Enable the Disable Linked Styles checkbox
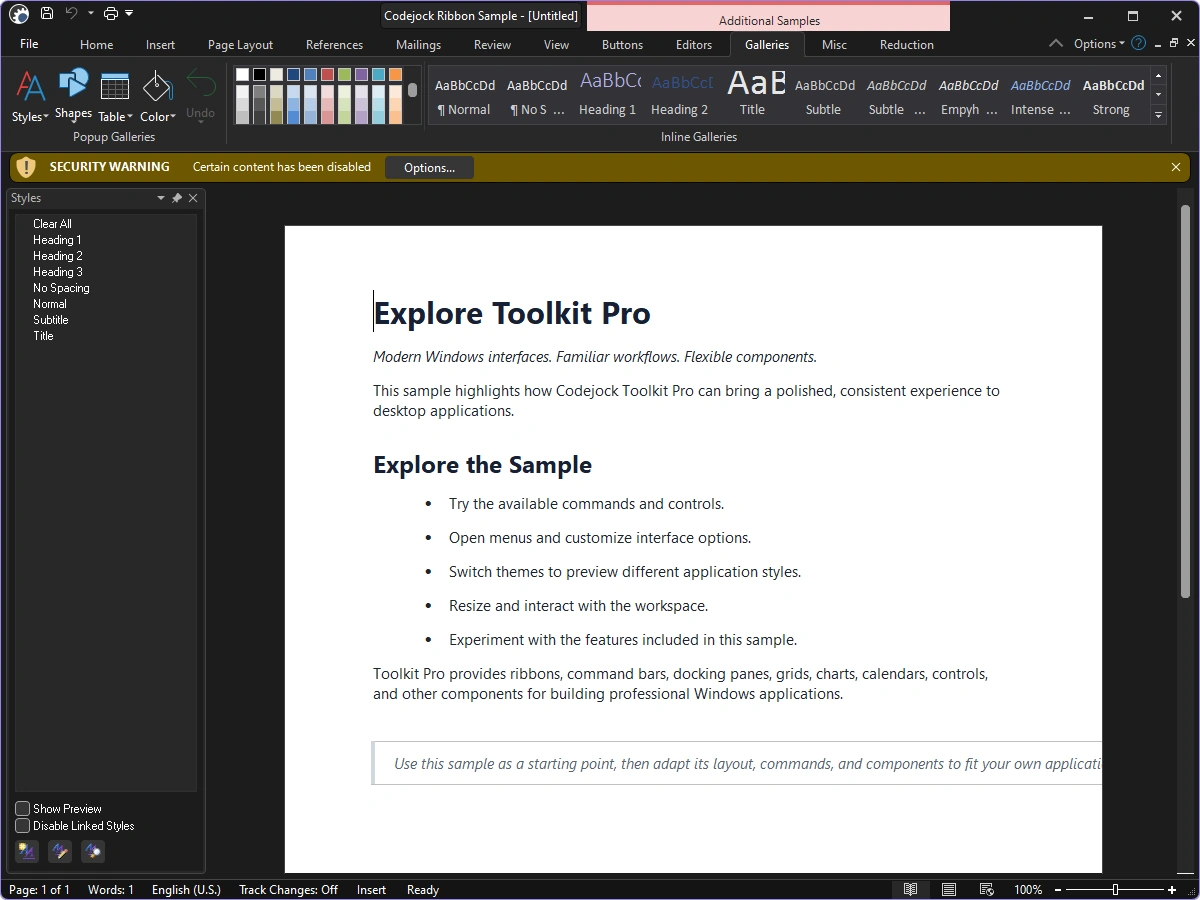The height and width of the screenshot is (900, 1200). 23,825
